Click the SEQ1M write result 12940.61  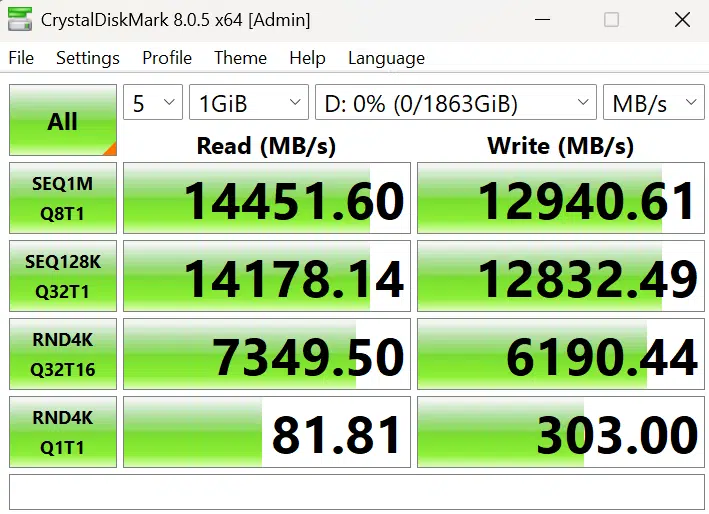561,198
